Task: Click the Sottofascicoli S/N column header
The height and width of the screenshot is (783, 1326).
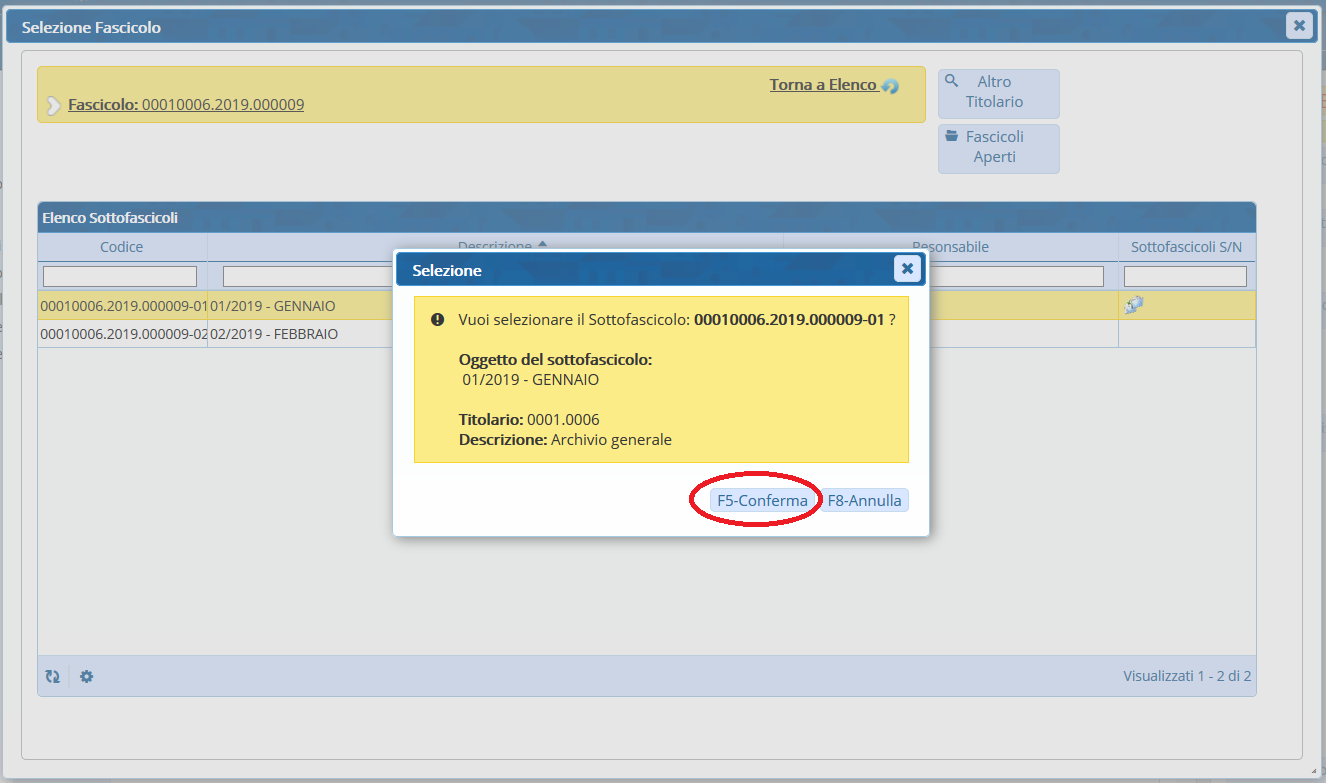Action: [1186, 247]
